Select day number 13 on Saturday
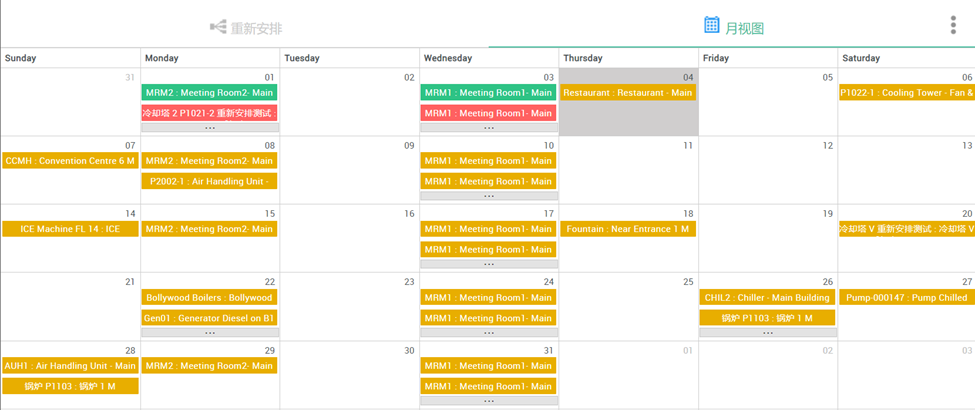 click(x=967, y=146)
